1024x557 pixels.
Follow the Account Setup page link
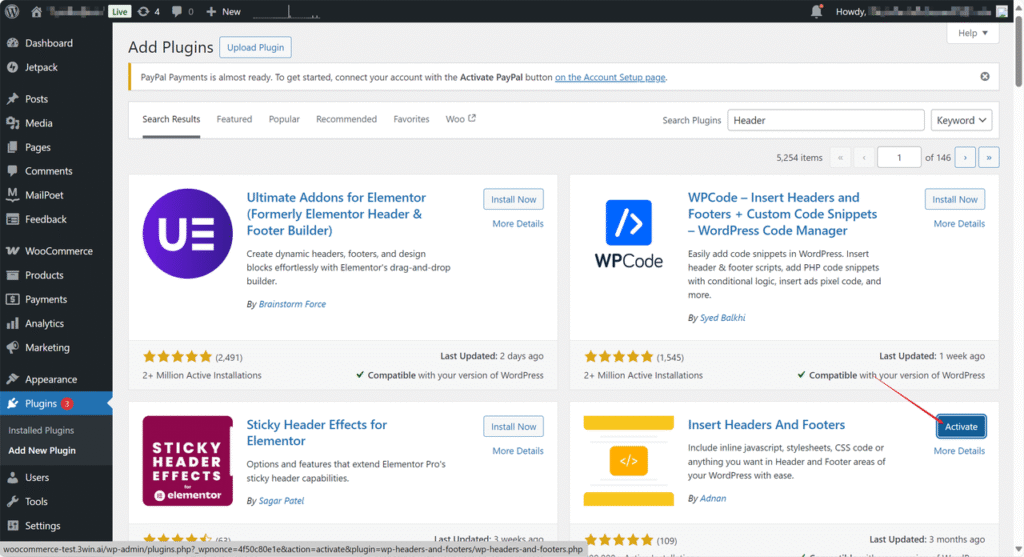[610, 77]
